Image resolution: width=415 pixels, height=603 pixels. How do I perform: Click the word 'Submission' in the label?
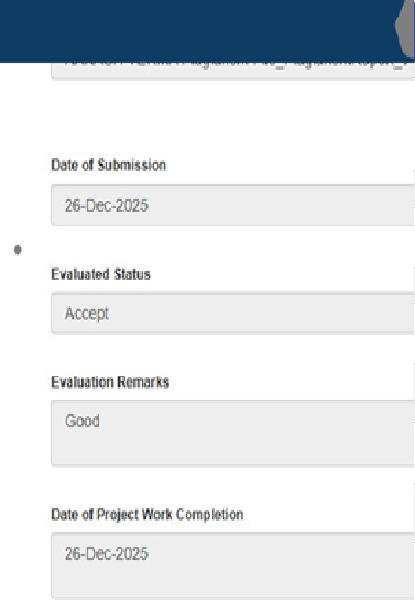point(132,165)
